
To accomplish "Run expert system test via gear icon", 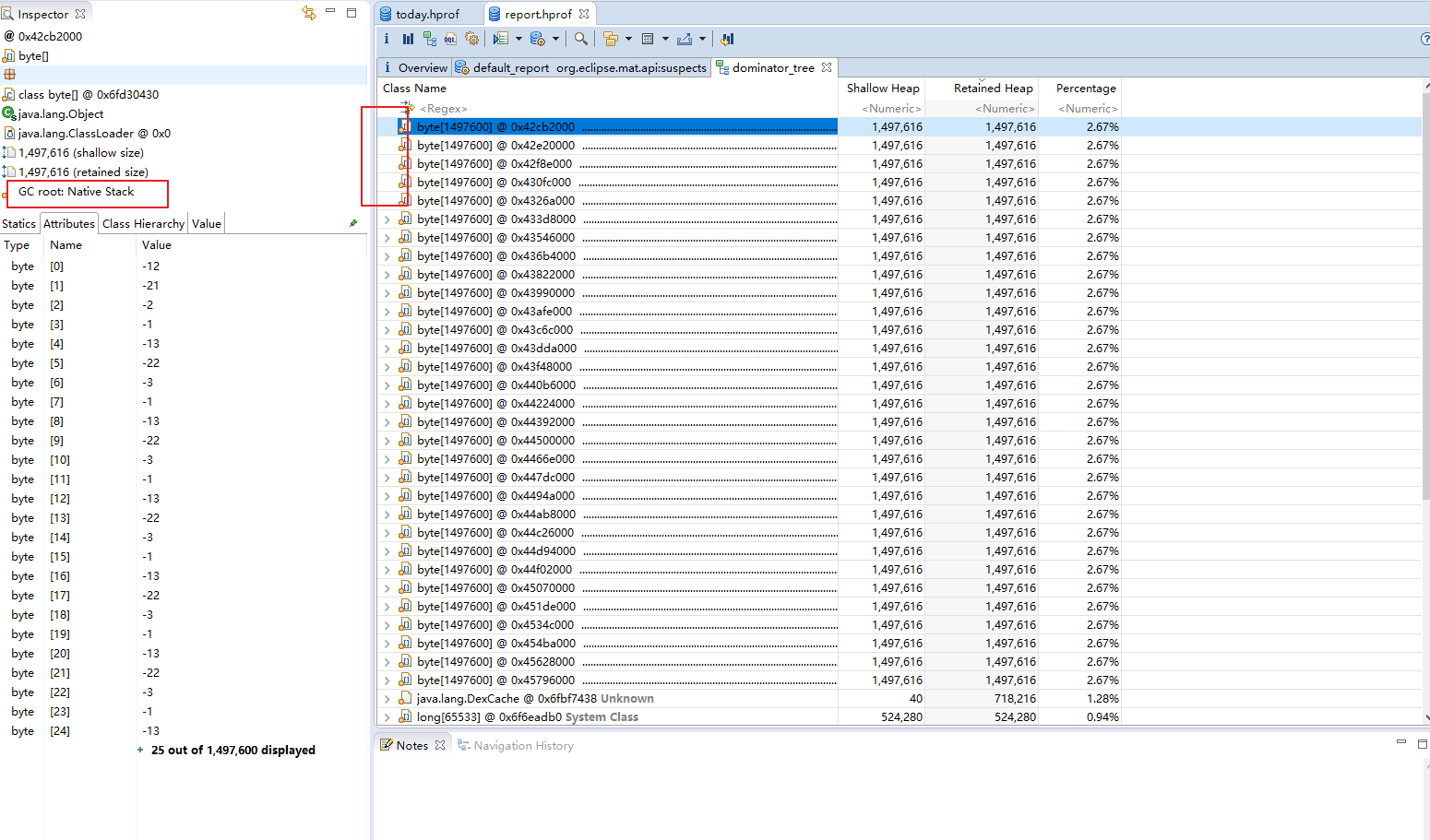I will 472,39.
